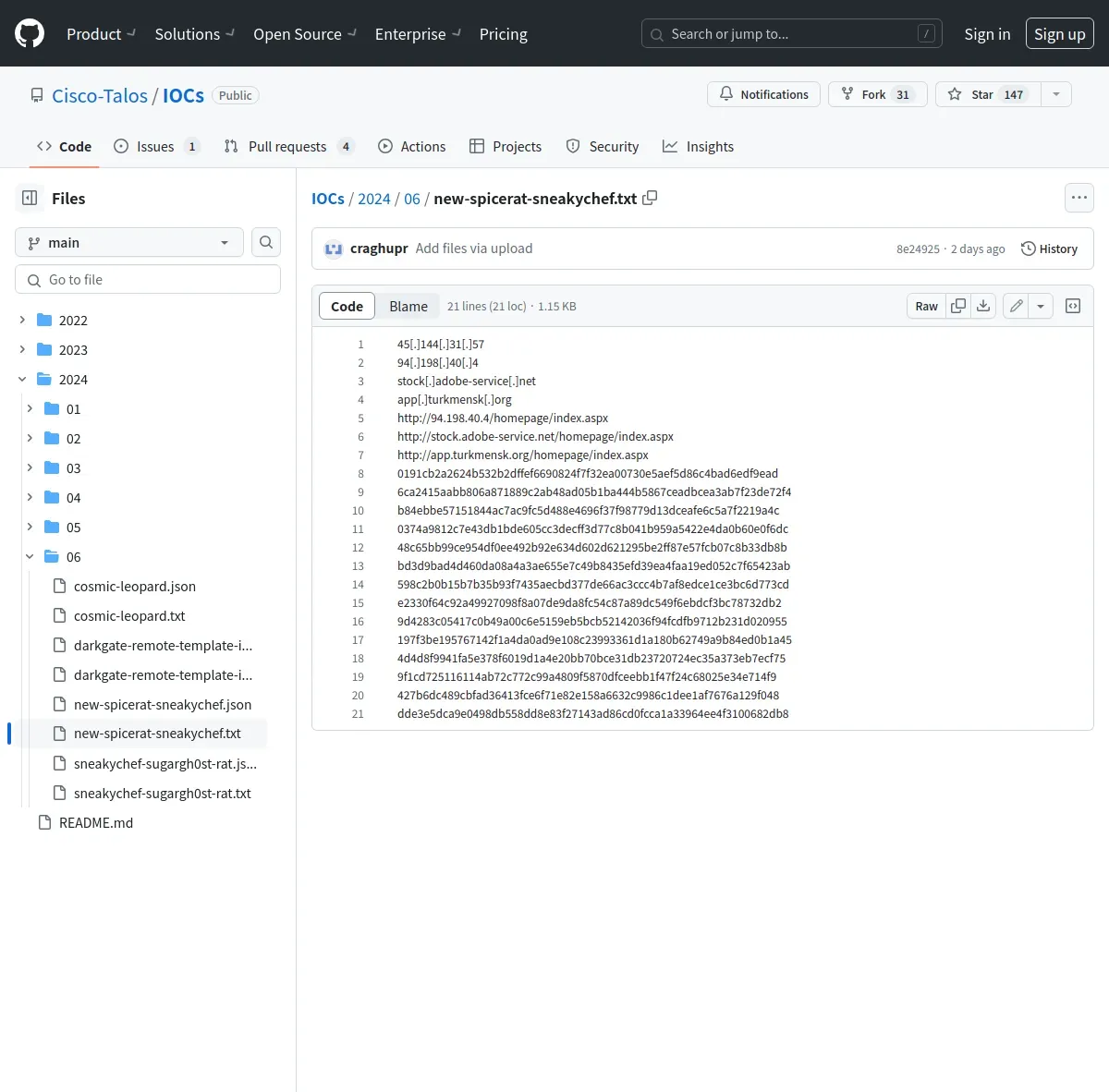The height and width of the screenshot is (1092, 1109).
Task: Open the GitHub logo homepage
Action: click(x=30, y=34)
